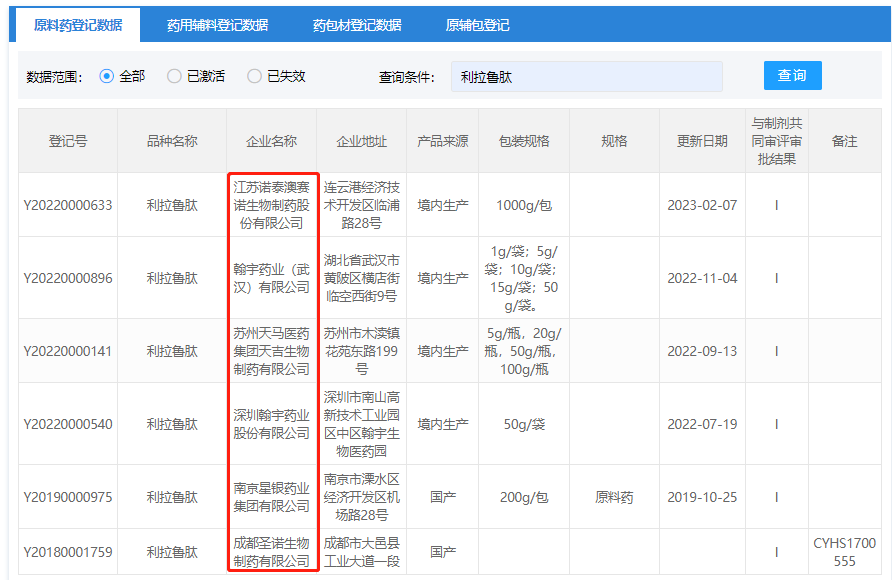Viewport: 892px width, 580px height.
Task: Click update date 2022-07-19
Action: [702, 424]
